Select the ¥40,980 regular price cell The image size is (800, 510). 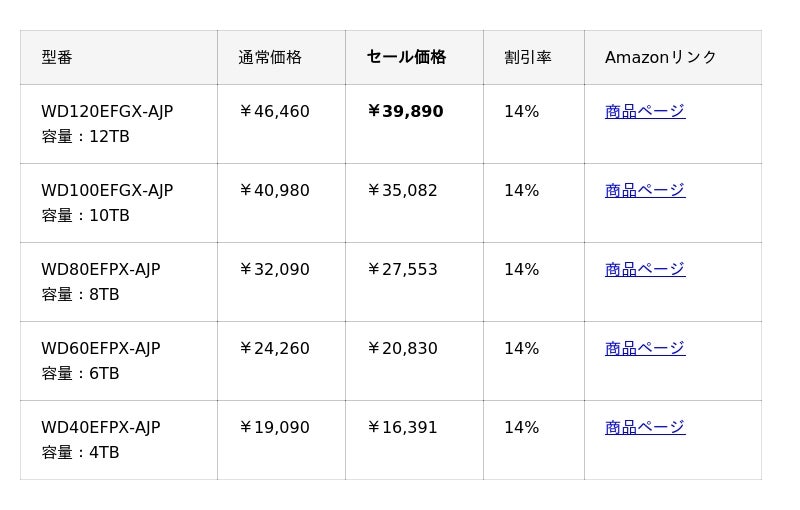tap(274, 190)
